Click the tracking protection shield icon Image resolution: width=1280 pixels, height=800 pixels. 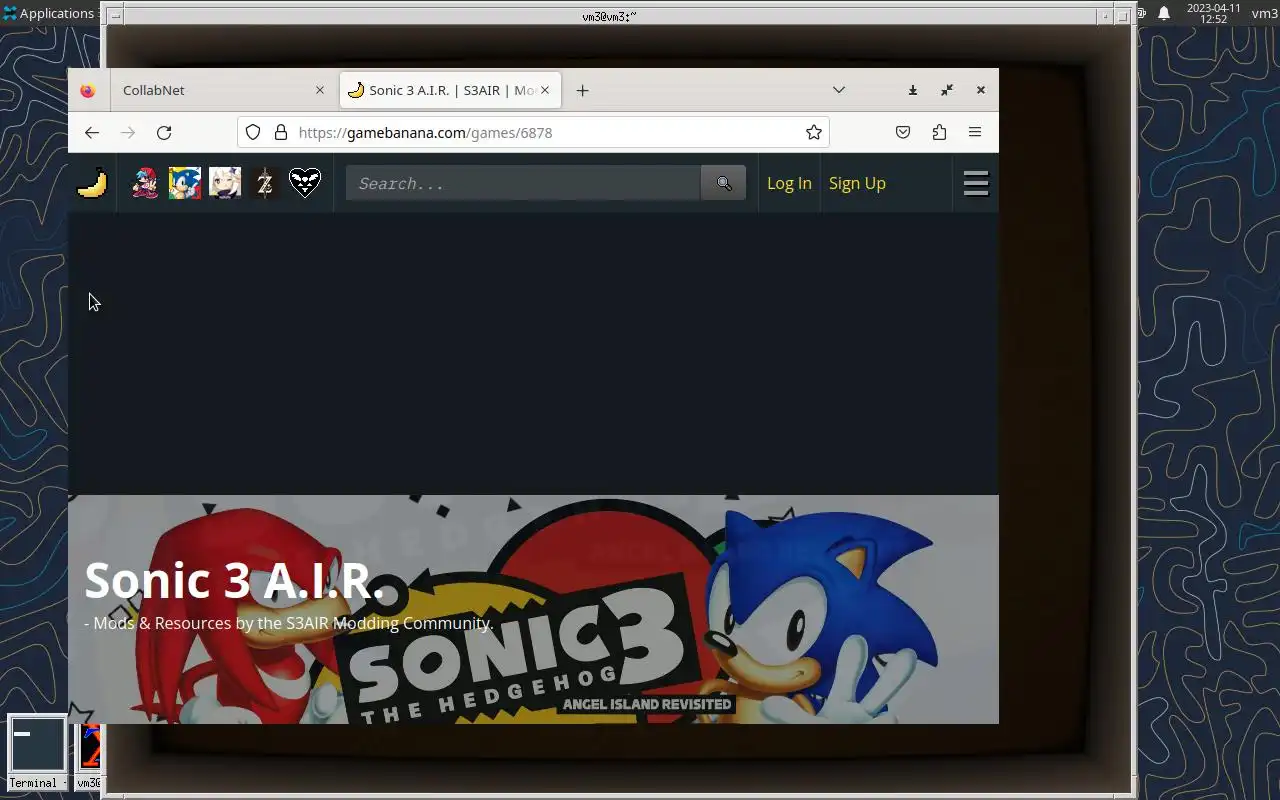253,132
